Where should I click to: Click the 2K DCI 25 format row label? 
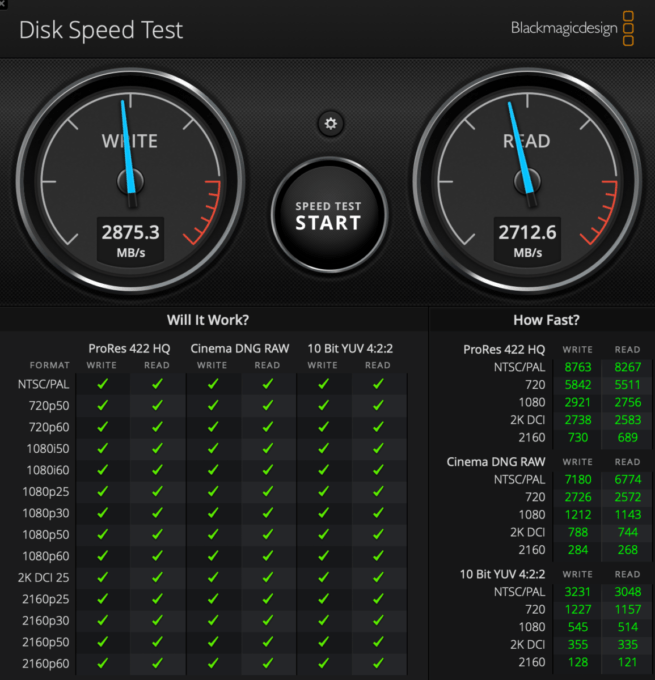[43, 578]
